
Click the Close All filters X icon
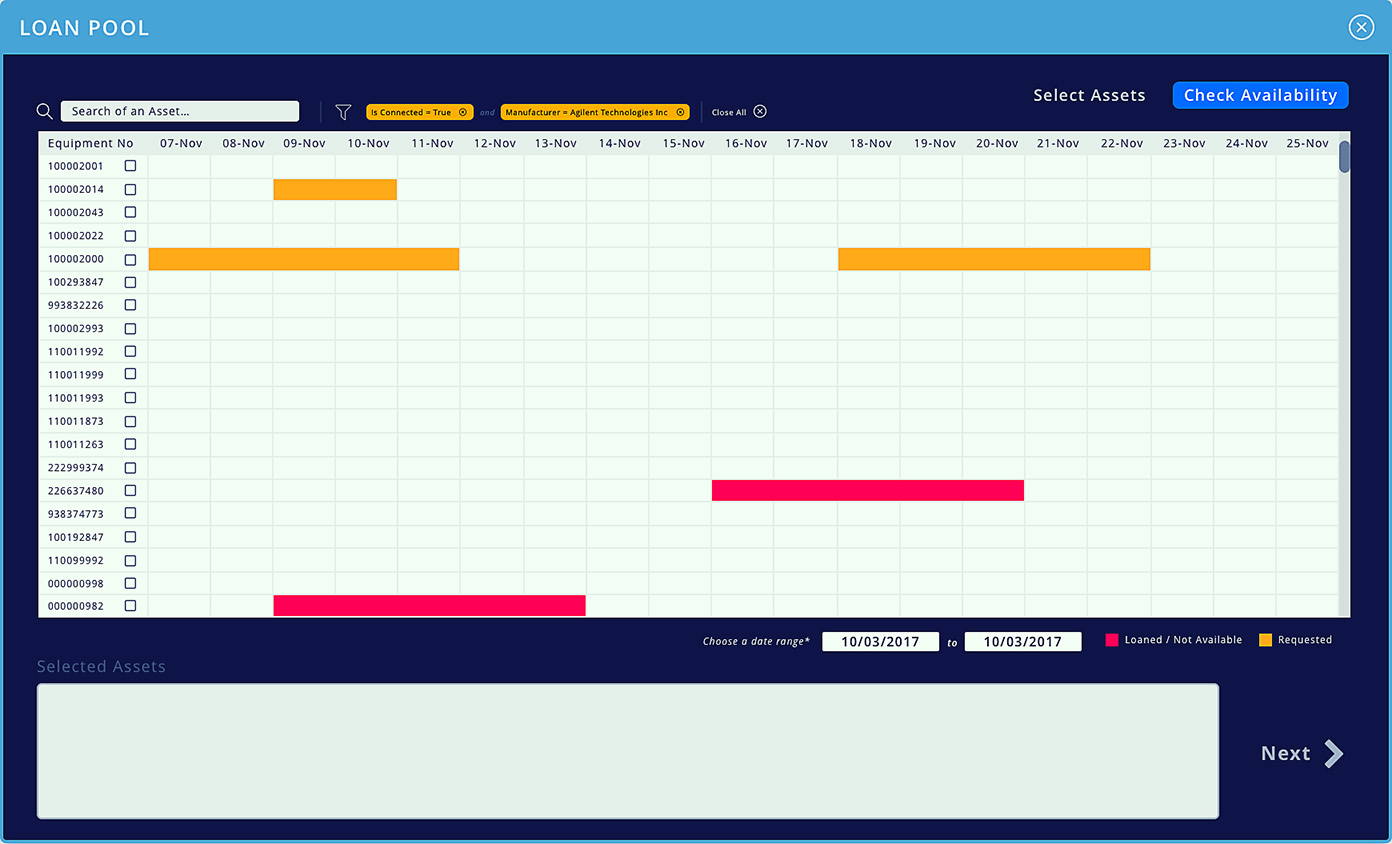pyautogui.click(x=760, y=112)
